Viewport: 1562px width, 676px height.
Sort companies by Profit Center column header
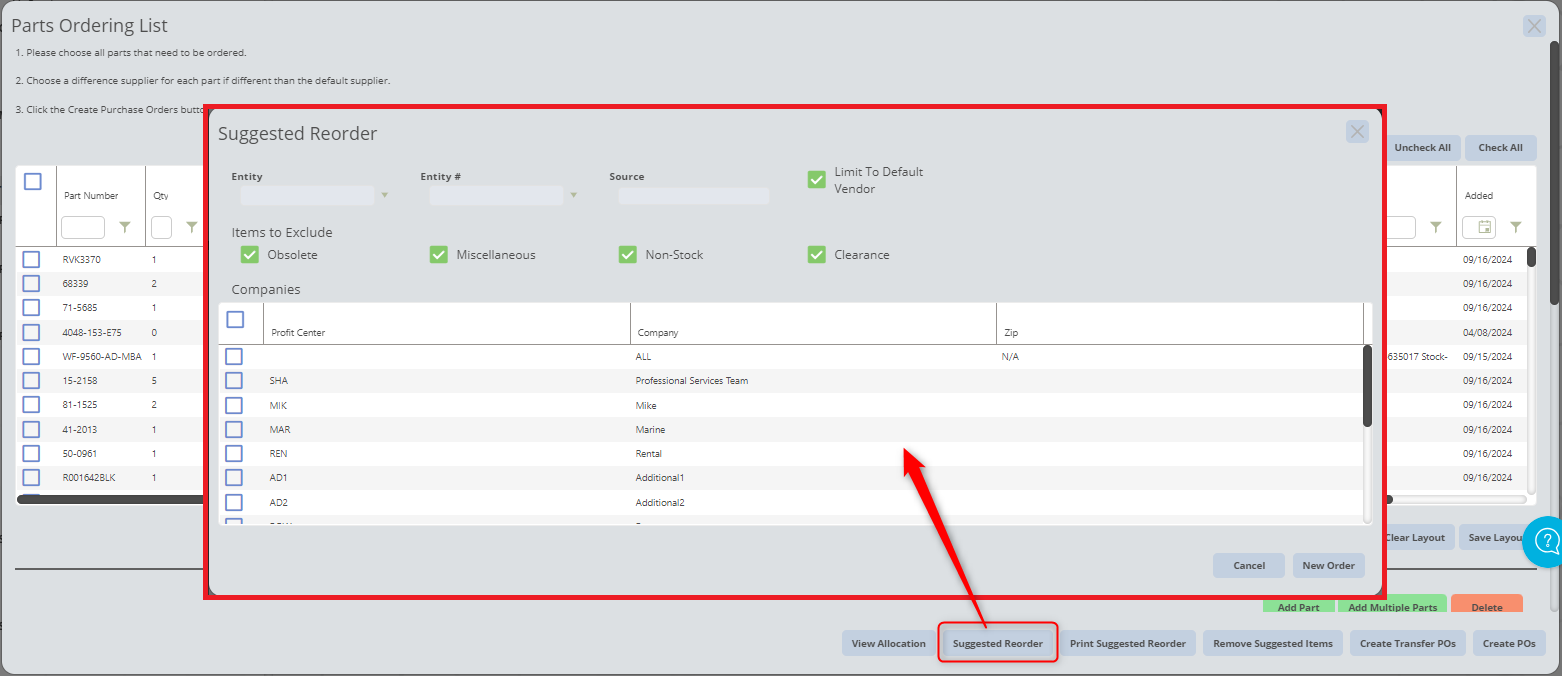298,333
